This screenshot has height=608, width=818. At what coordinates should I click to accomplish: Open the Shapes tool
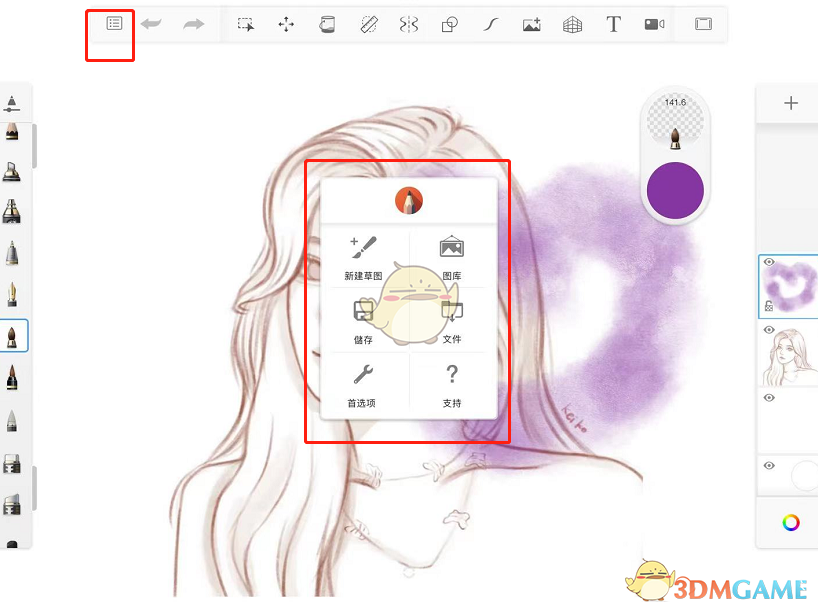pos(452,24)
